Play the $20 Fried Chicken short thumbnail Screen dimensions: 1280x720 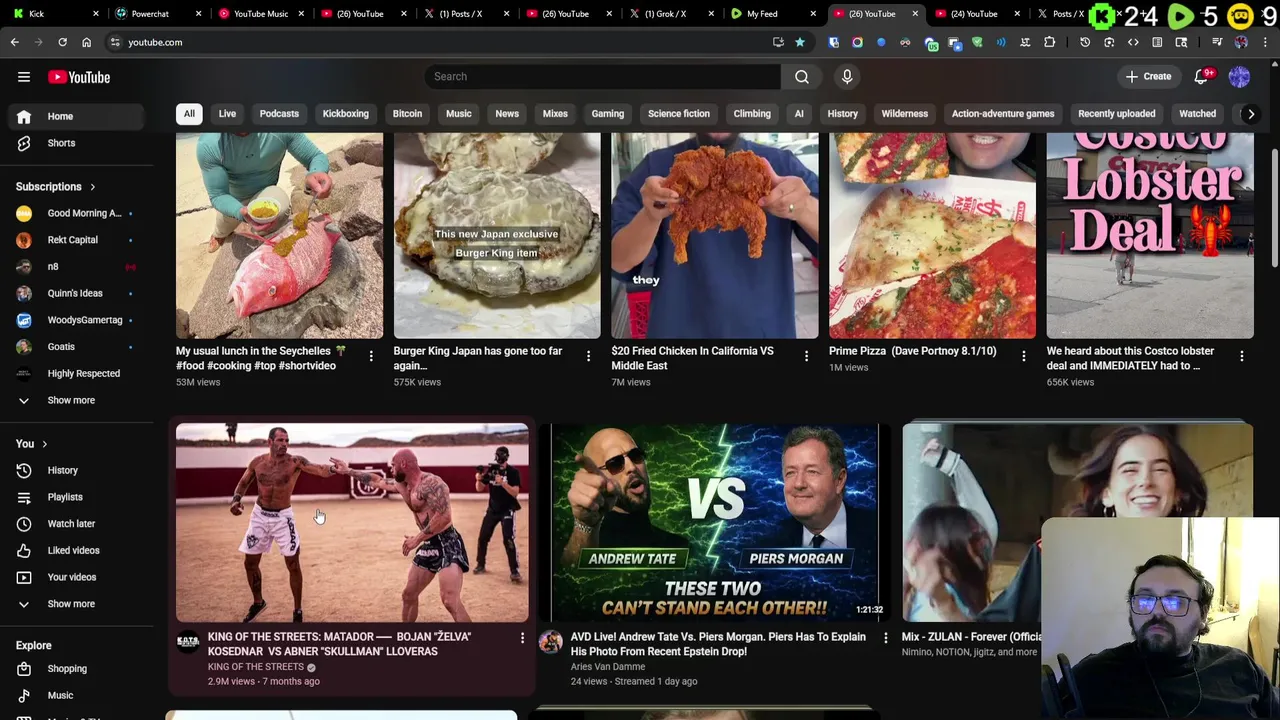coord(715,236)
